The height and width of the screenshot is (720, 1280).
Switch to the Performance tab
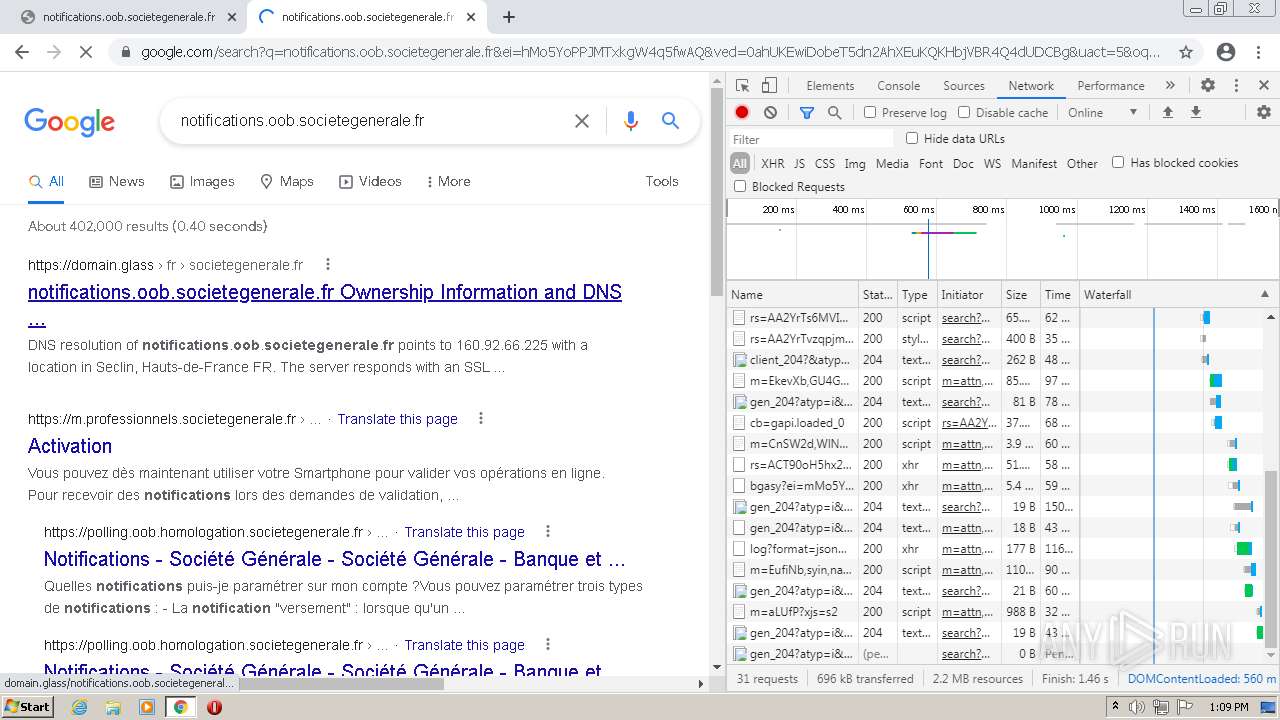pyautogui.click(x=1110, y=86)
